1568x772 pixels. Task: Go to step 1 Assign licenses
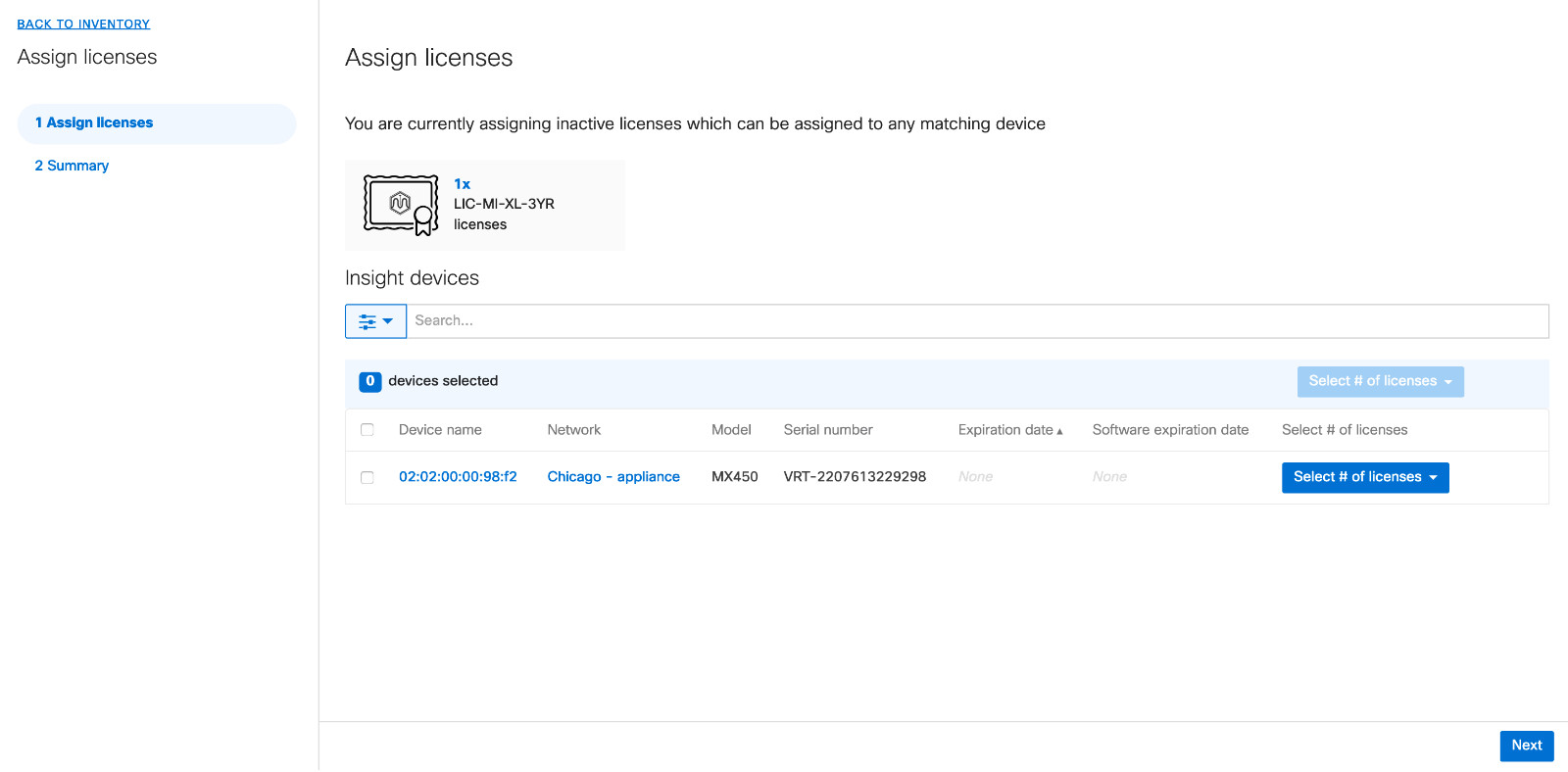click(x=94, y=122)
